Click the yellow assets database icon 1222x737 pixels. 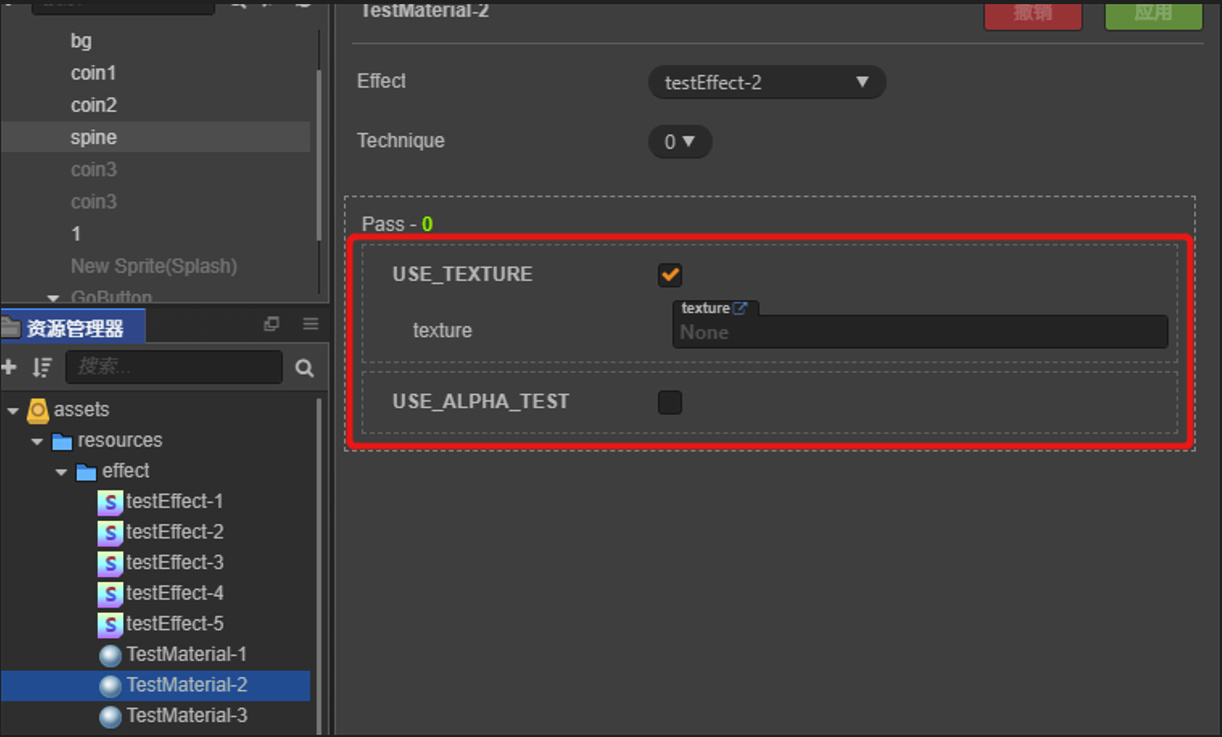click(x=38, y=410)
